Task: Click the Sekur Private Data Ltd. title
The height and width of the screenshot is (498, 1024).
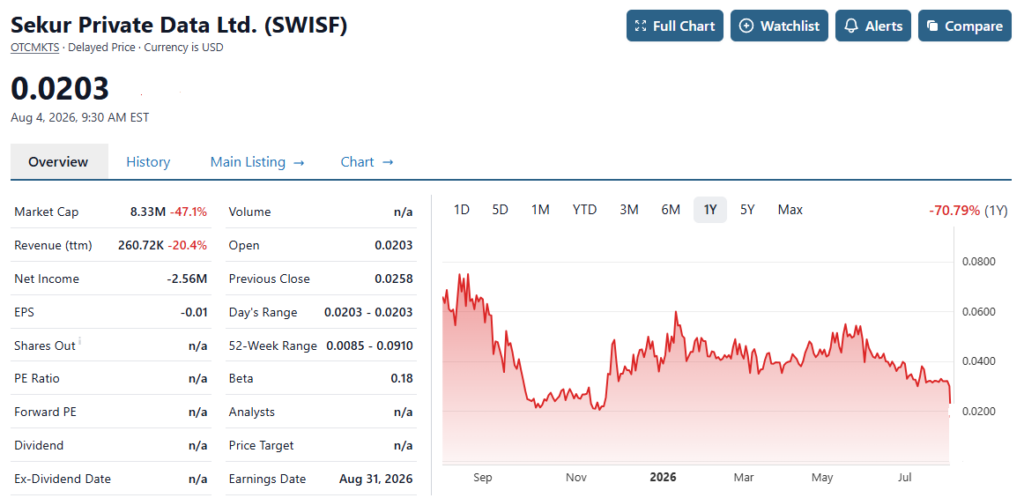Action: click(x=179, y=25)
